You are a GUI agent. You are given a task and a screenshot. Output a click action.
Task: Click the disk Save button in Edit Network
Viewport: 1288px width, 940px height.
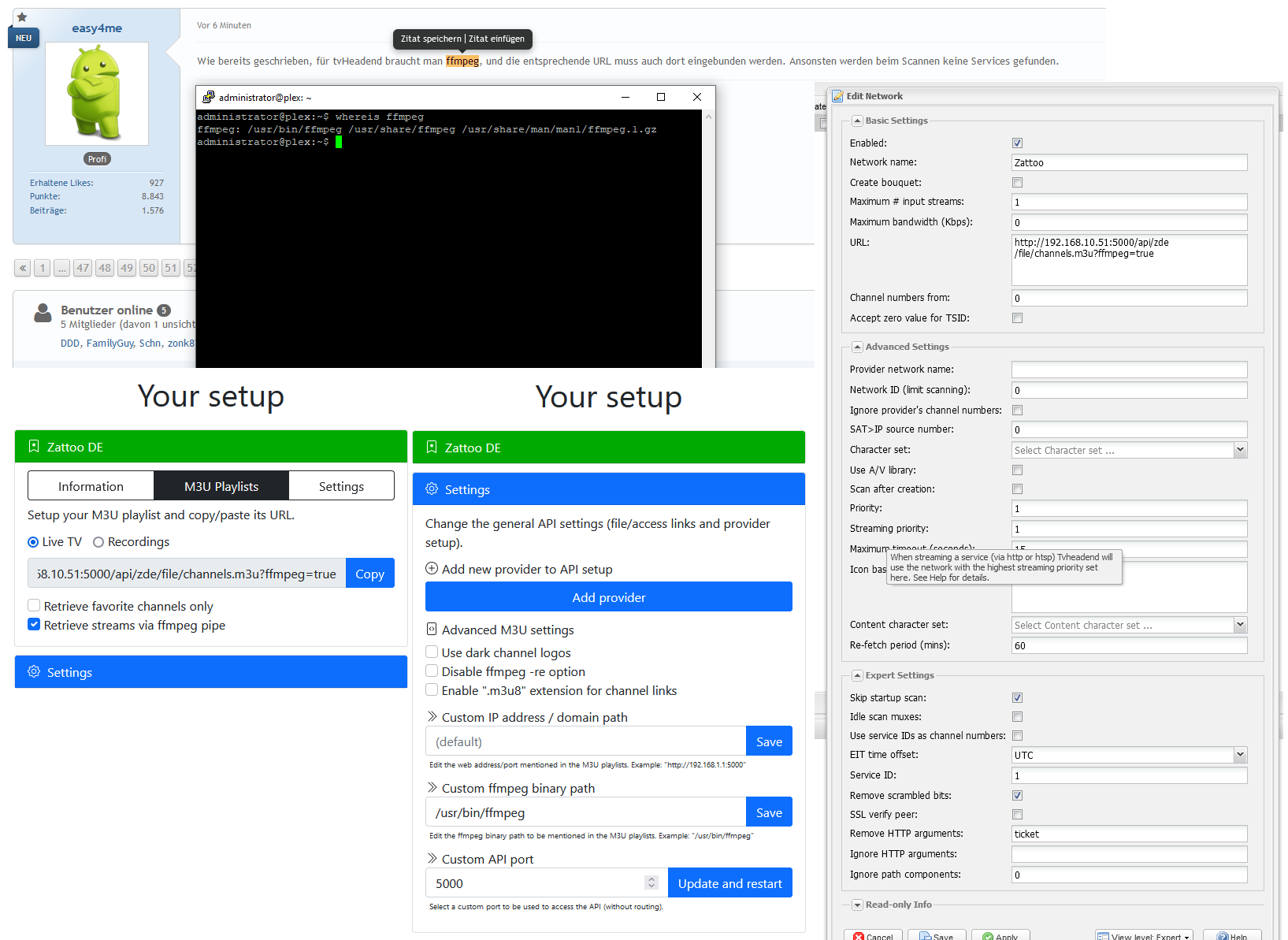point(937,936)
